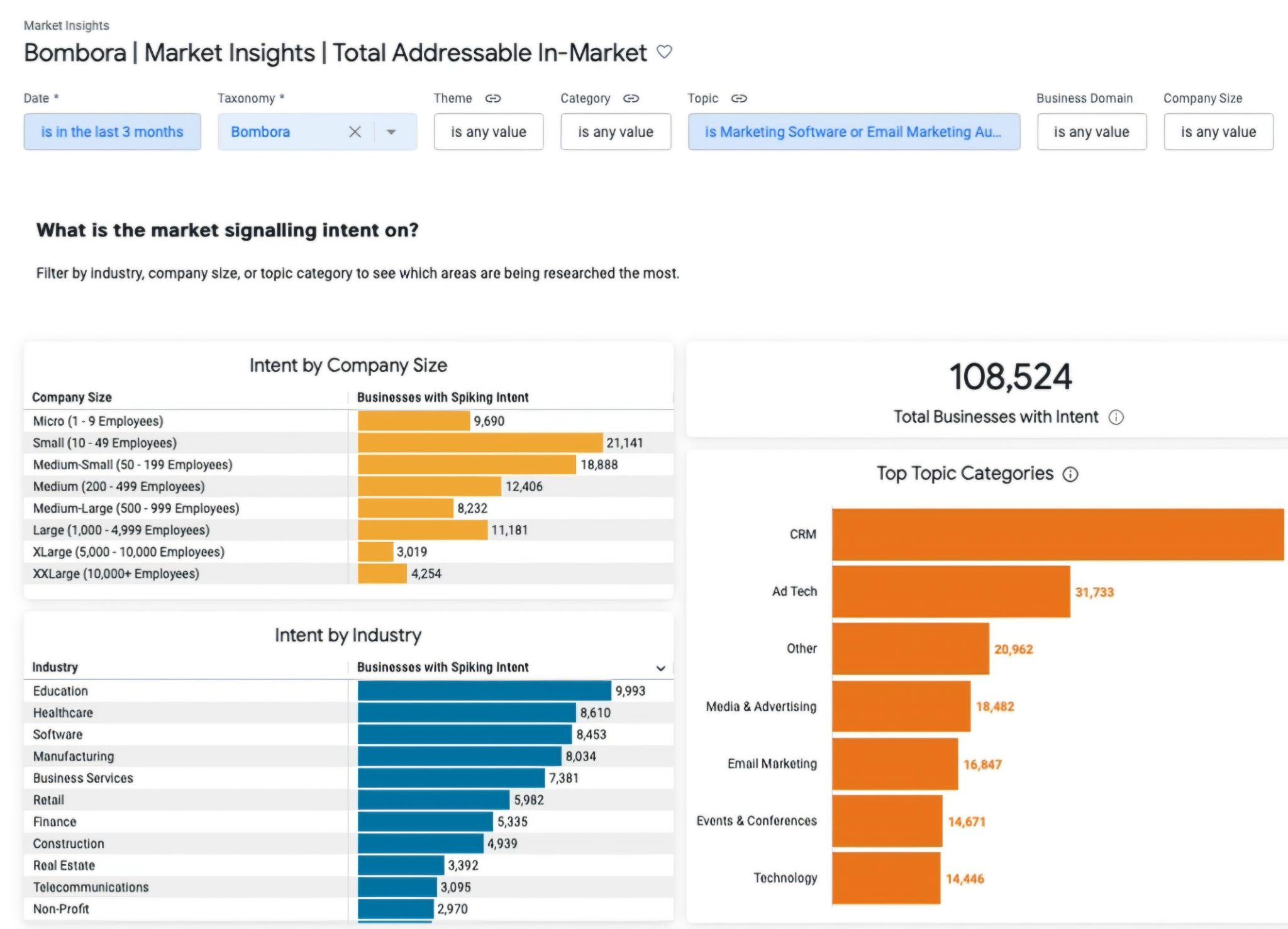This screenshot has width=1288, height=929.
Task: Select the Micro (1 - 9 Employees) row
Action: click(x=348, y=421)
